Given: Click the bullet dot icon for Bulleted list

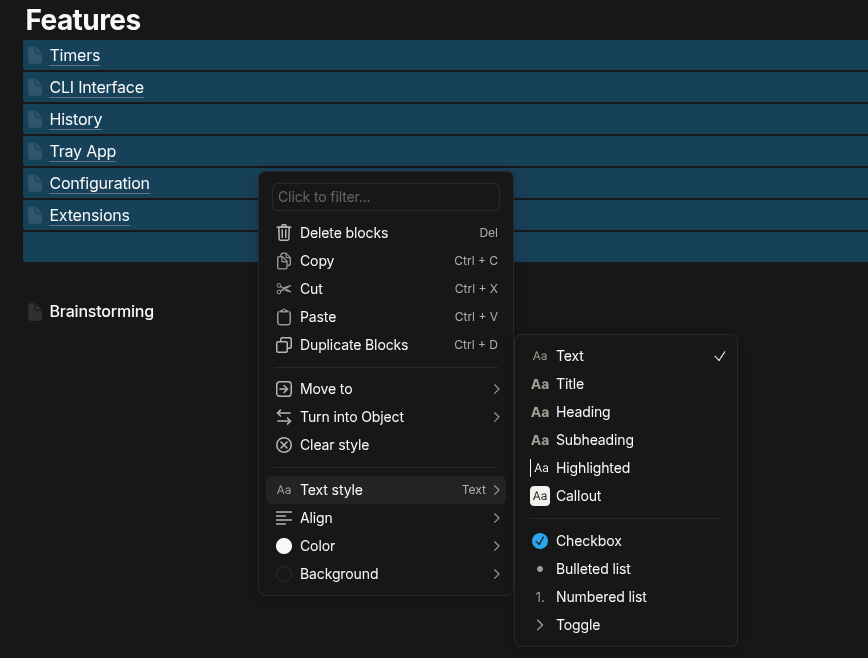Looking at the screenshot, I should point(540,569).
